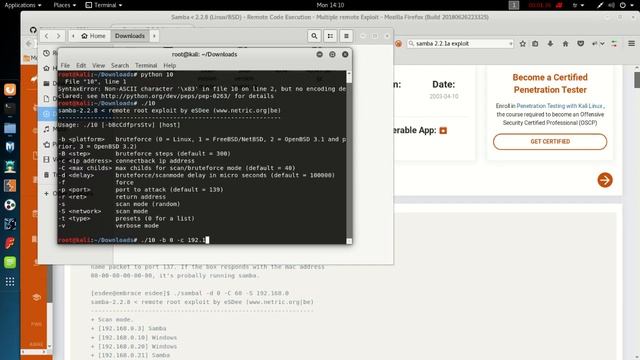640x360 pixels.
Task: Click 'Become a Certified Penetration Tester' heading
Action: pyautogui.click(x=550, y=83)
